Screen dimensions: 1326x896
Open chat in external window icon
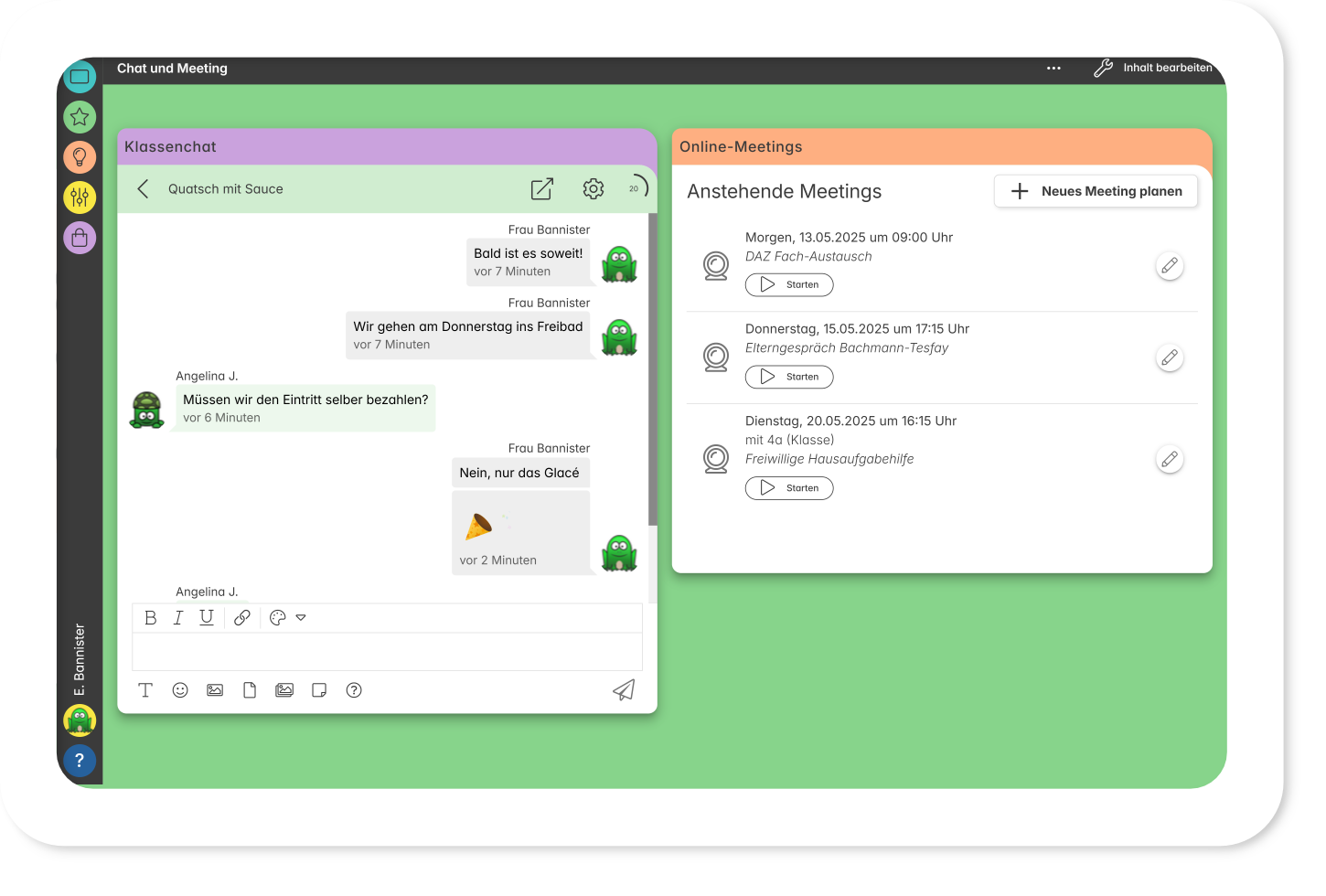(542, 189)
